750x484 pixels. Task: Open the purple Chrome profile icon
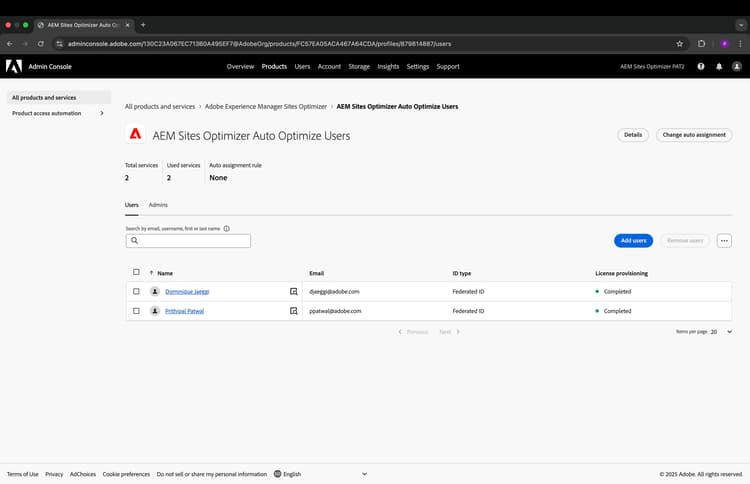click(725, 44)
